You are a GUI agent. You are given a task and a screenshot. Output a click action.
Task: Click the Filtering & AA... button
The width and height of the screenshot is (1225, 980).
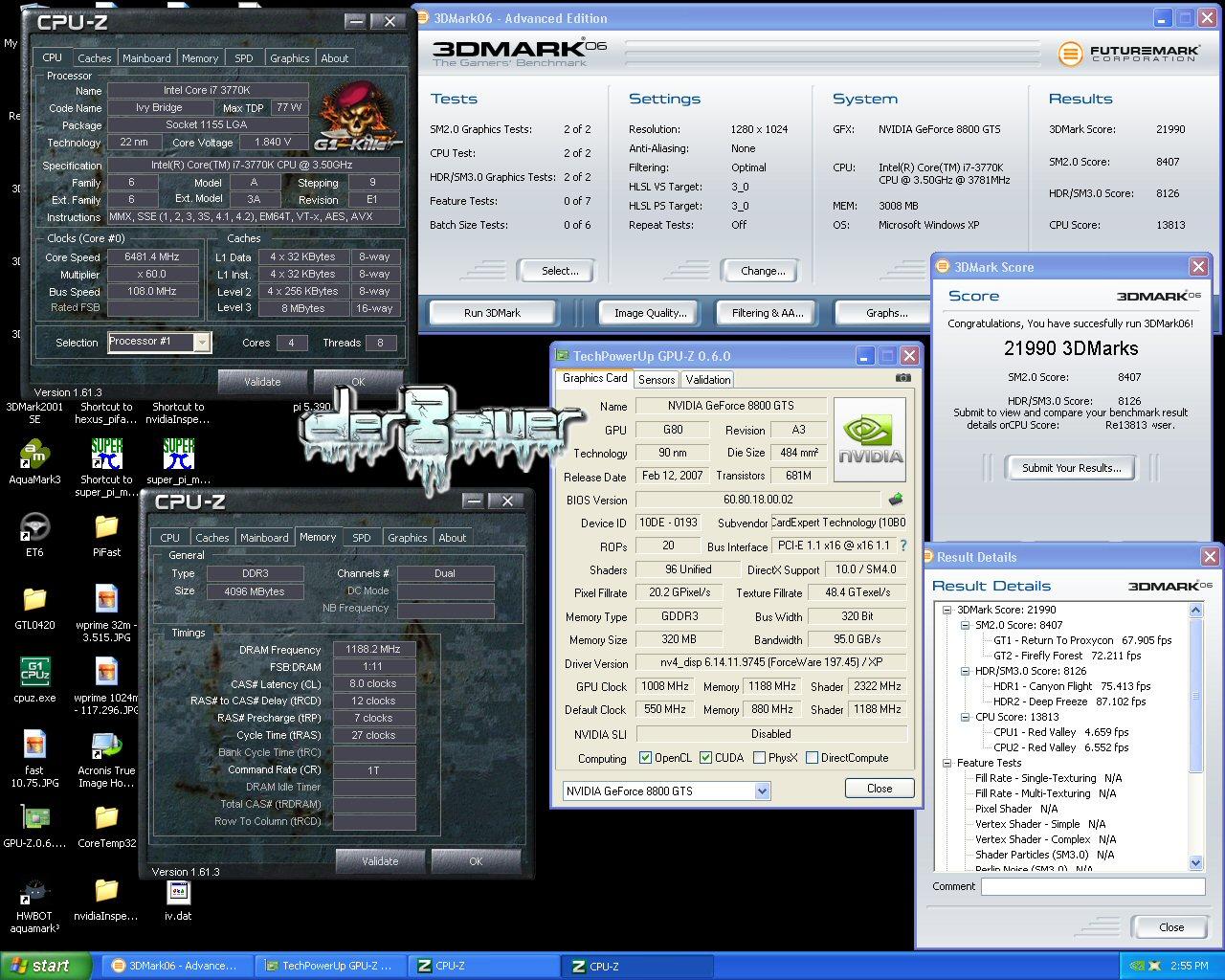pos(768,313)
